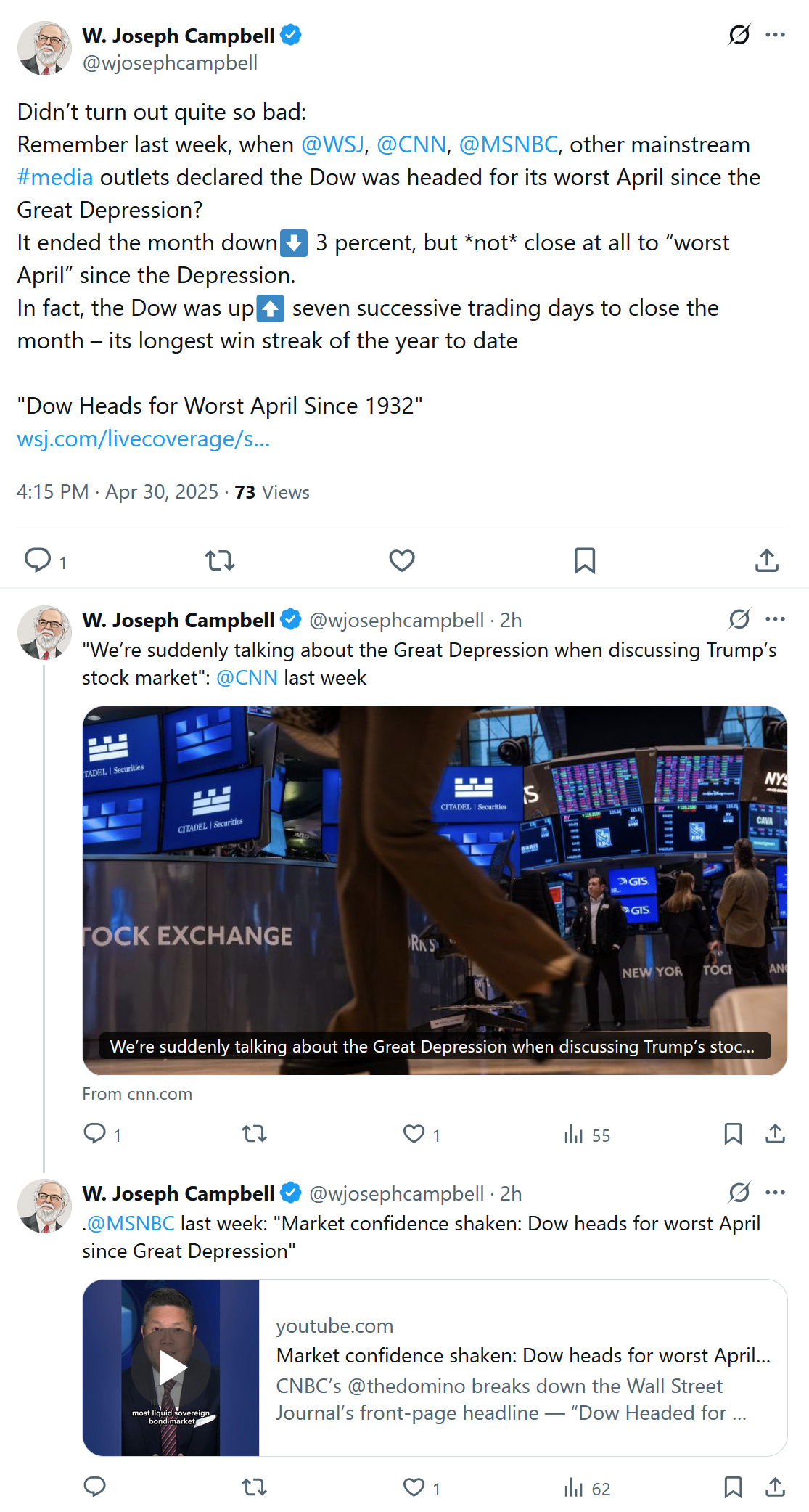The height and width of the screenshot is (1512, 809).
Task: Repost the main tweet
Action: (220, 560)
